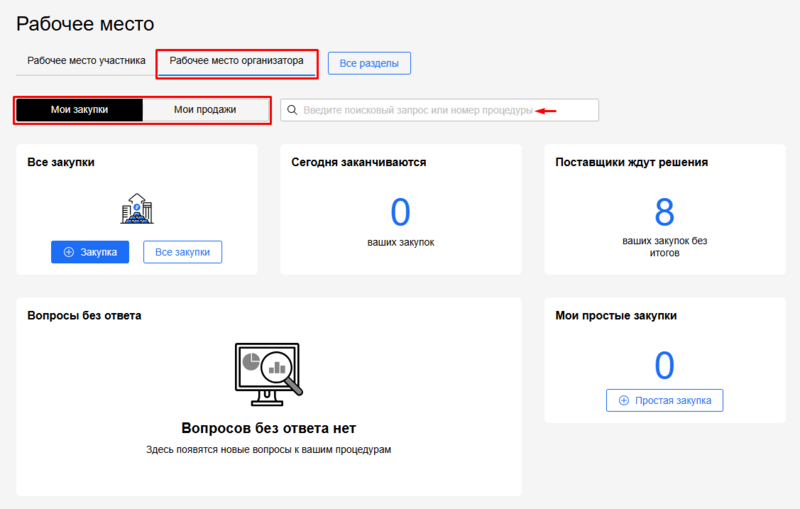Image resolution: width=800 pixels, height=509 pixels.
Task: Click the Сегодня заканчиваются heading
Action: (x=359, y=162)
